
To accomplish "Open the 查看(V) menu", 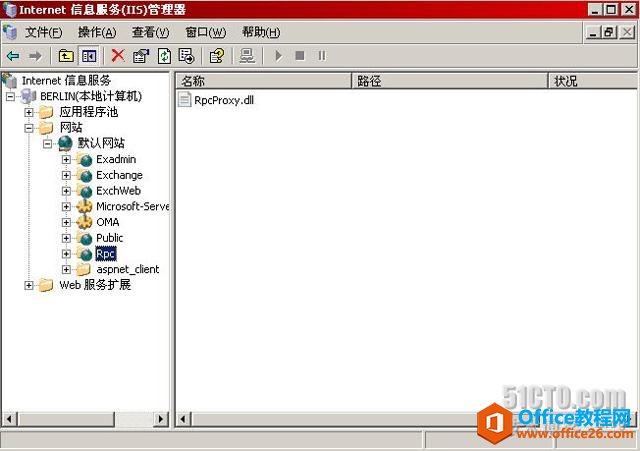I will tap(151, 32).
